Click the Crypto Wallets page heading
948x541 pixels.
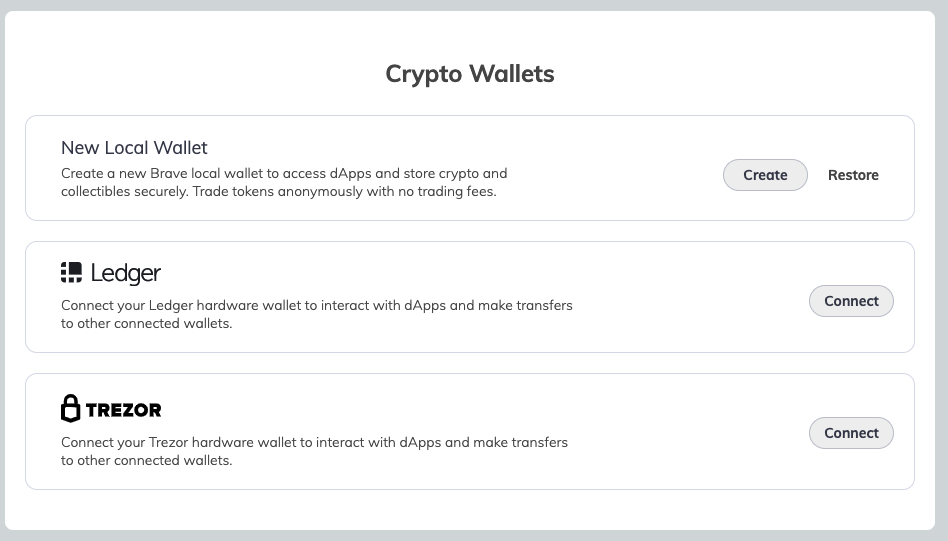(470, 74)
